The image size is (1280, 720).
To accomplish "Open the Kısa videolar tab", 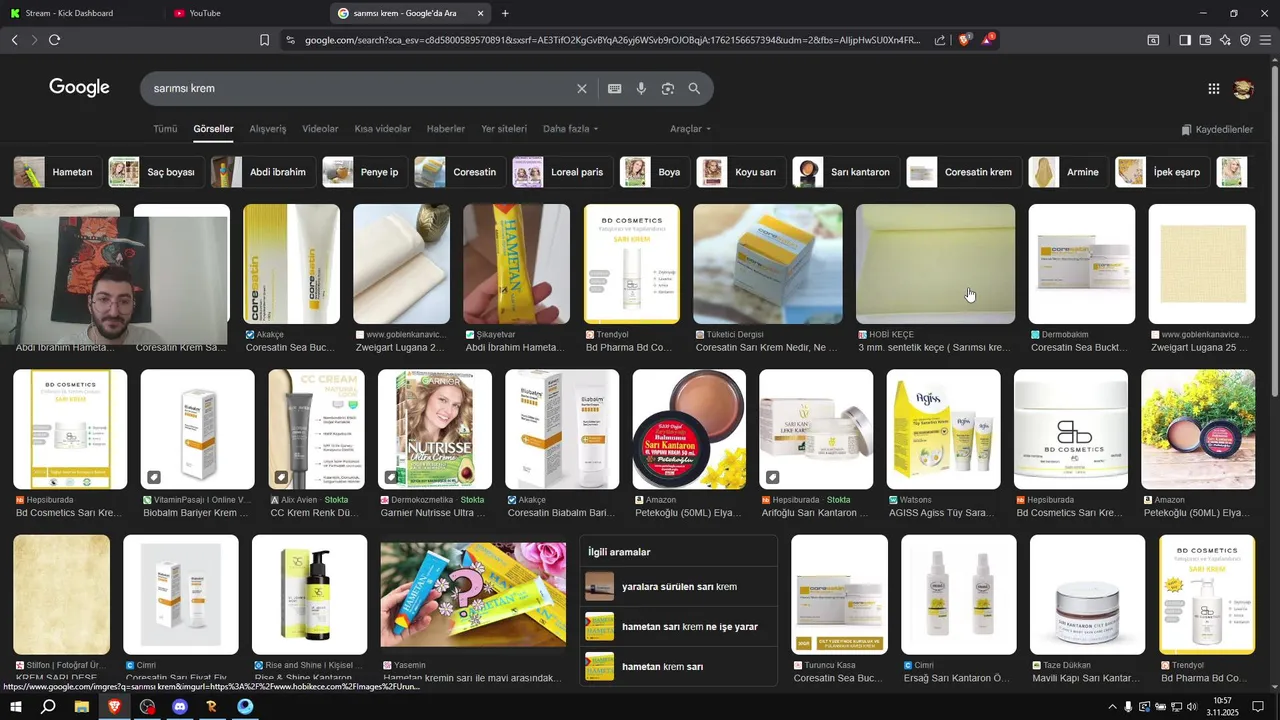I will (x=382, y=129).
